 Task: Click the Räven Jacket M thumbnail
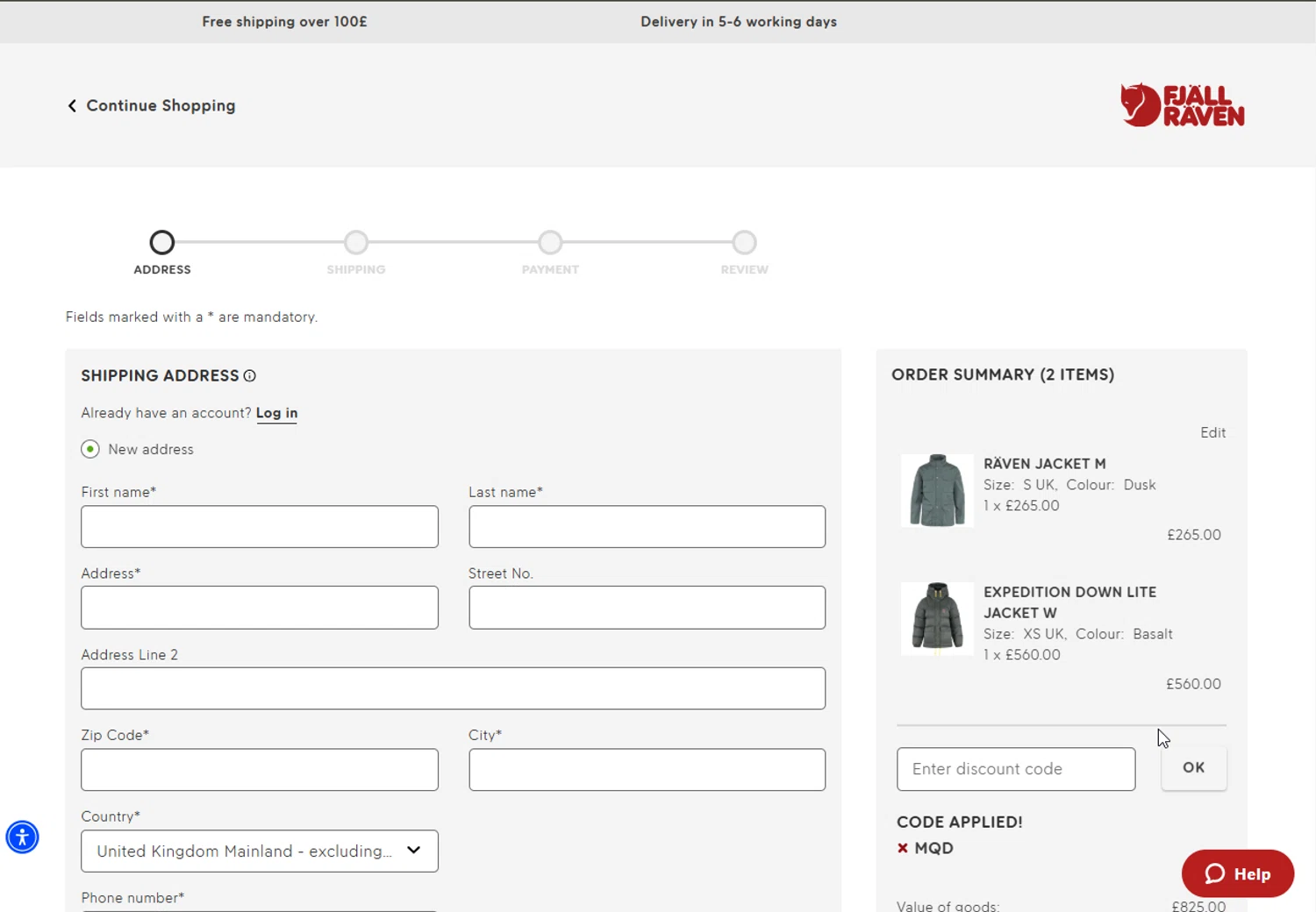937,490
